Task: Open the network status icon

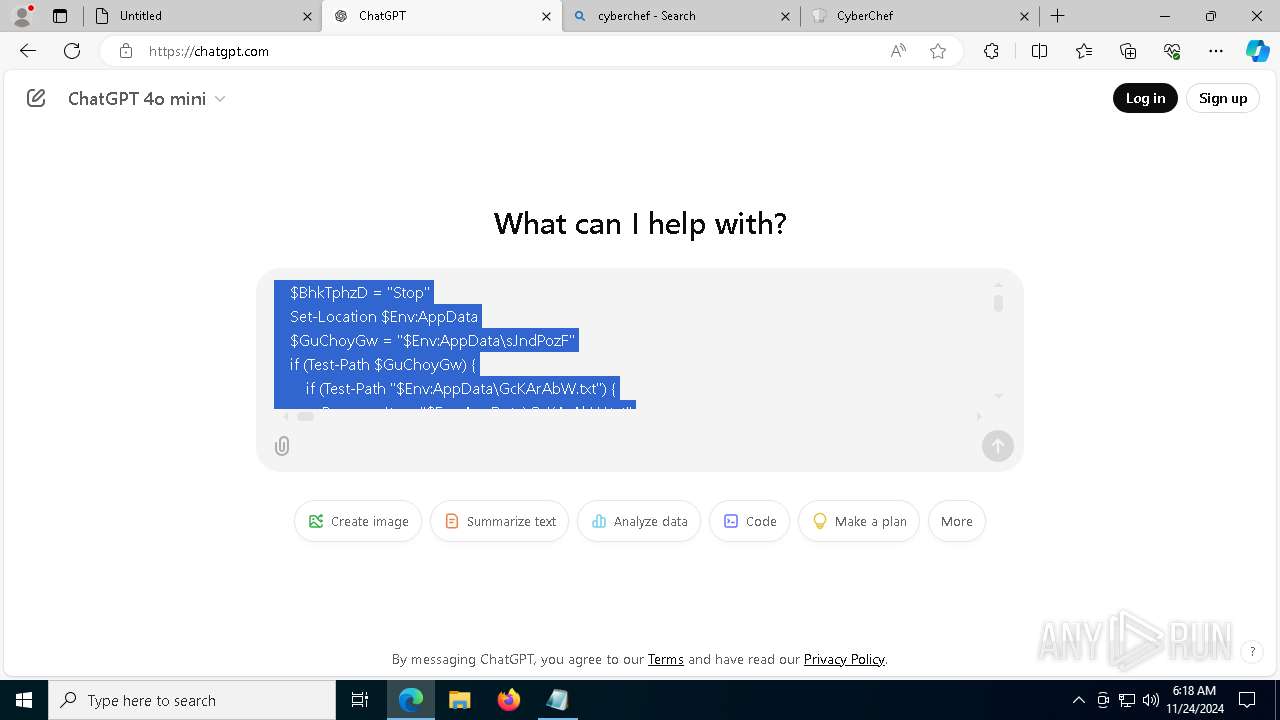Action: point(1127,700)
